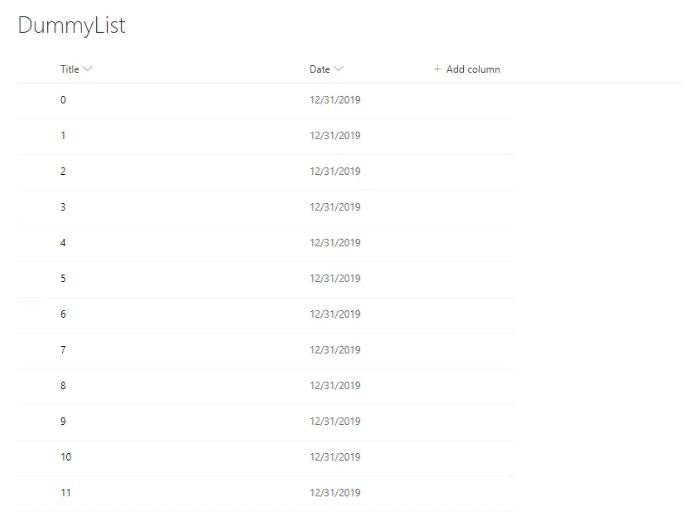Click the DummyList page heading
The width and height of the screenshot is (683, 520).
click(72, 25)
